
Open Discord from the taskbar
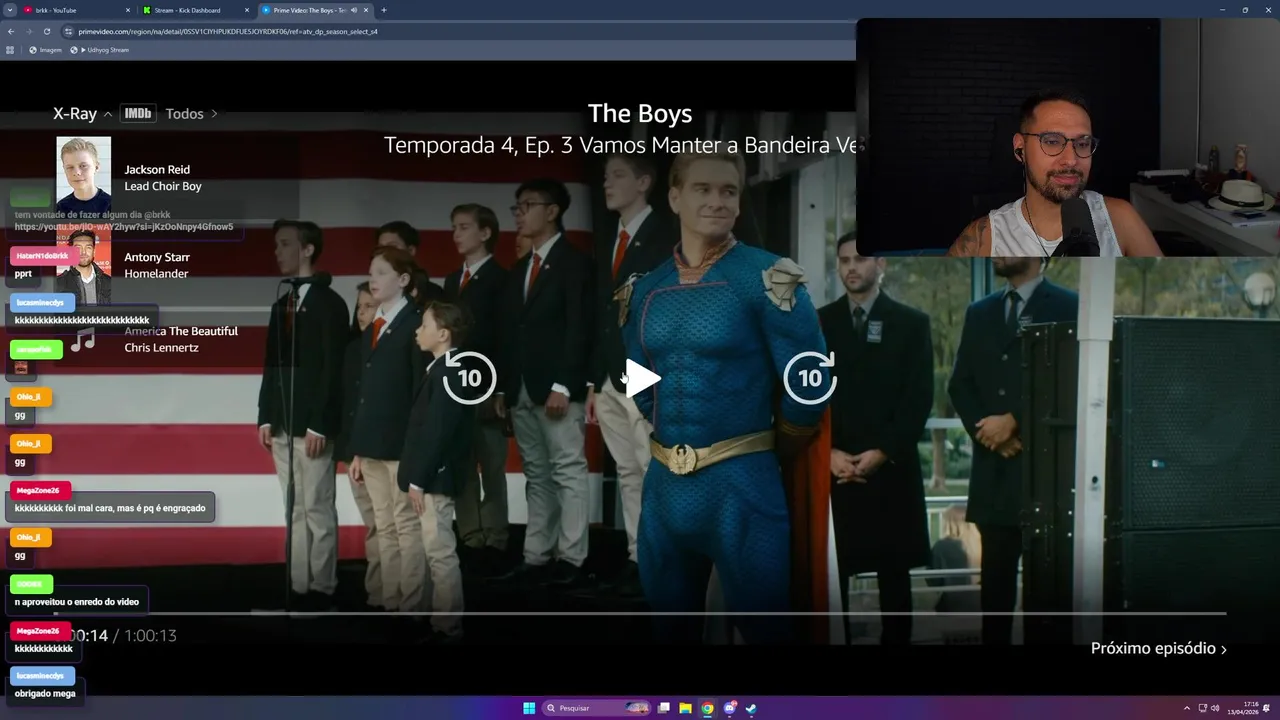click(729, 708)
